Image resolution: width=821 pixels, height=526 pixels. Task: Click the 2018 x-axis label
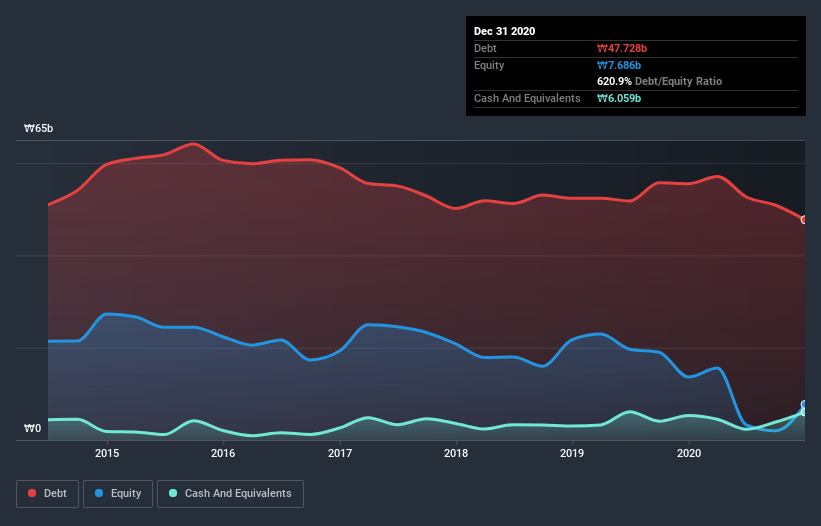tap(456, 453)
